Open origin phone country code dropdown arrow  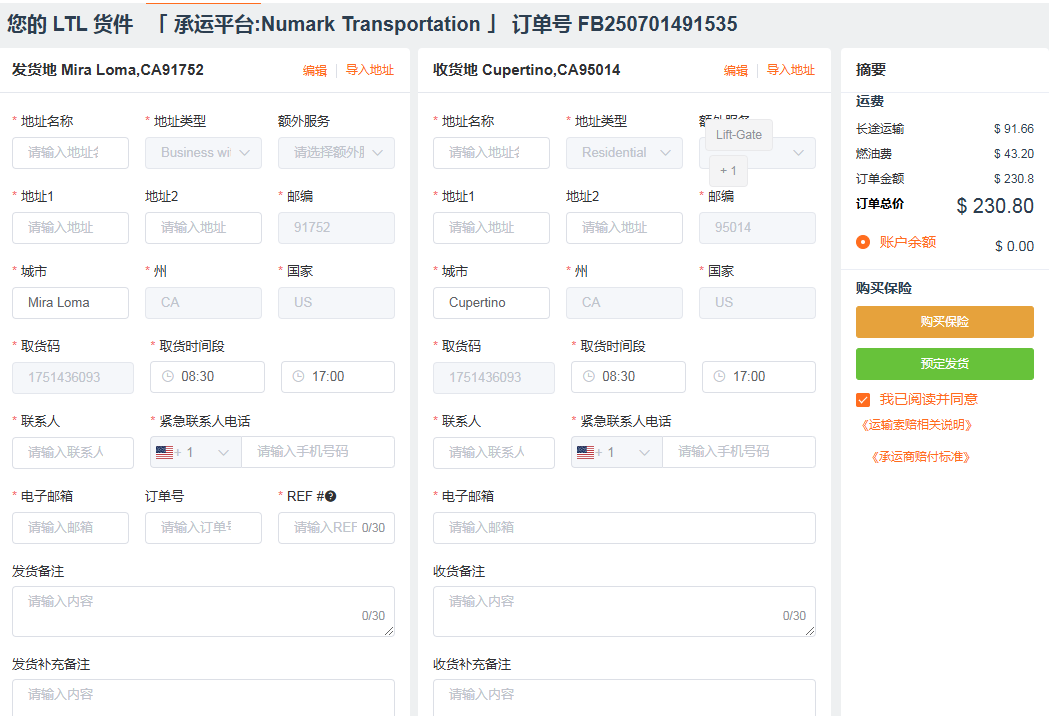click(x=223, y=452)
